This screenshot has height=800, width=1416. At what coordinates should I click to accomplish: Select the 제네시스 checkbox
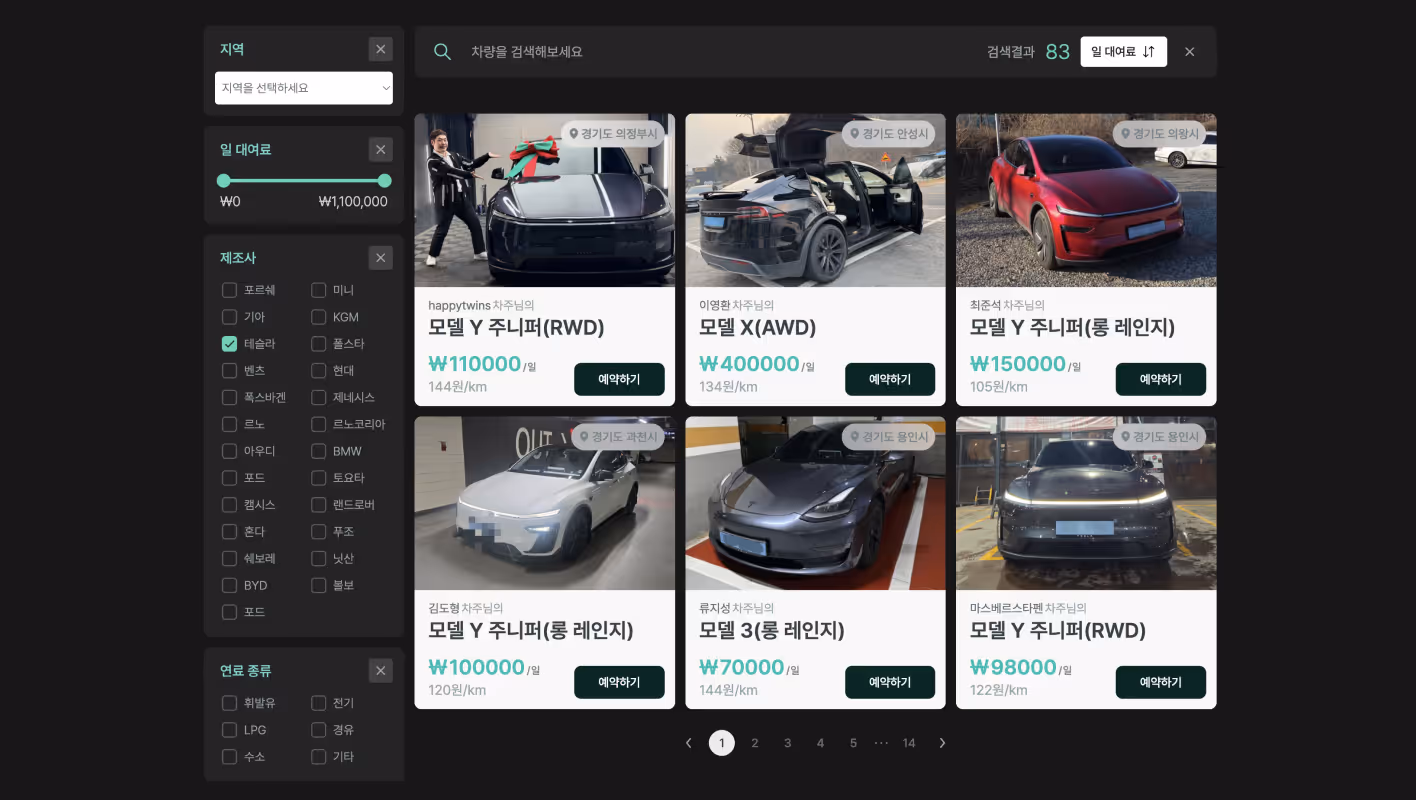click(318, 398)
